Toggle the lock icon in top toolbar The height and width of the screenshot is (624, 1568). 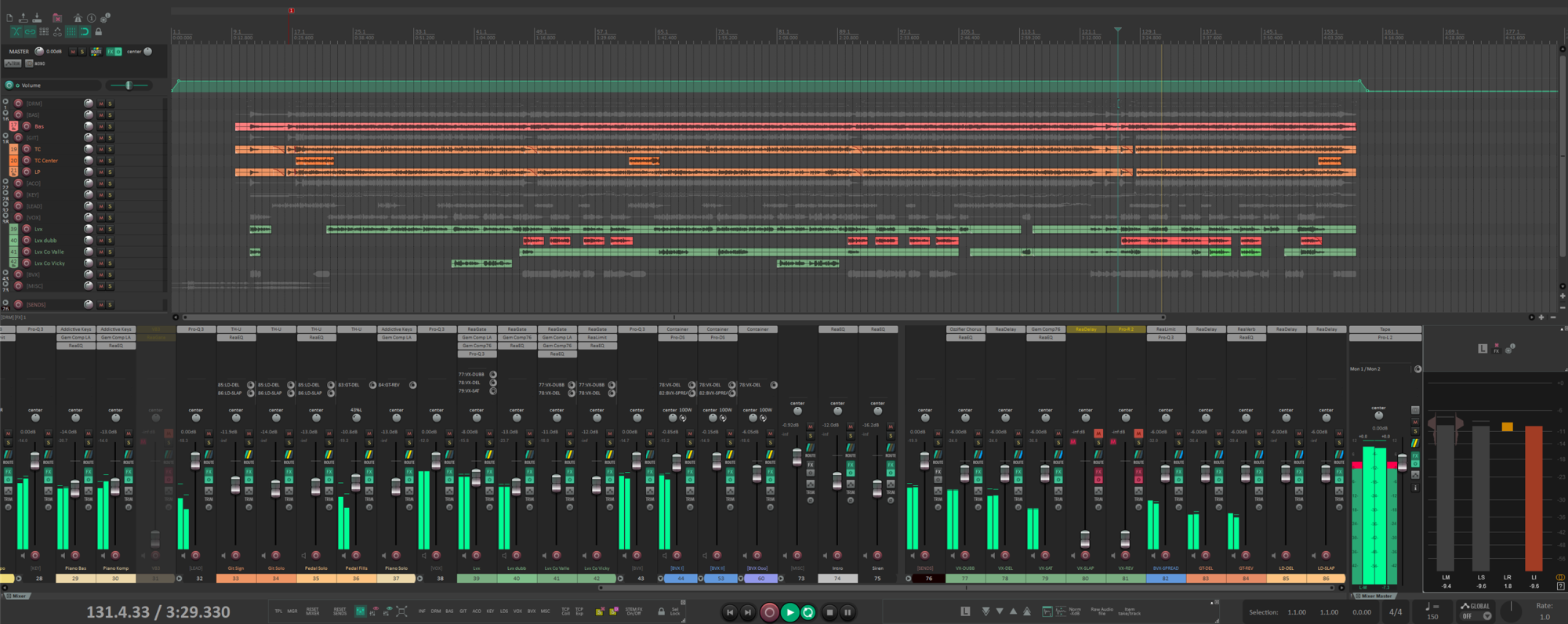click(98, 32)
